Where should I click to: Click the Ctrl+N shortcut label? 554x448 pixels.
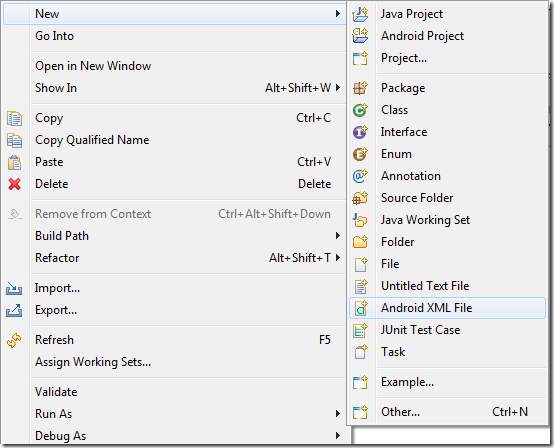pyautogui.click(x=510, y=412)
